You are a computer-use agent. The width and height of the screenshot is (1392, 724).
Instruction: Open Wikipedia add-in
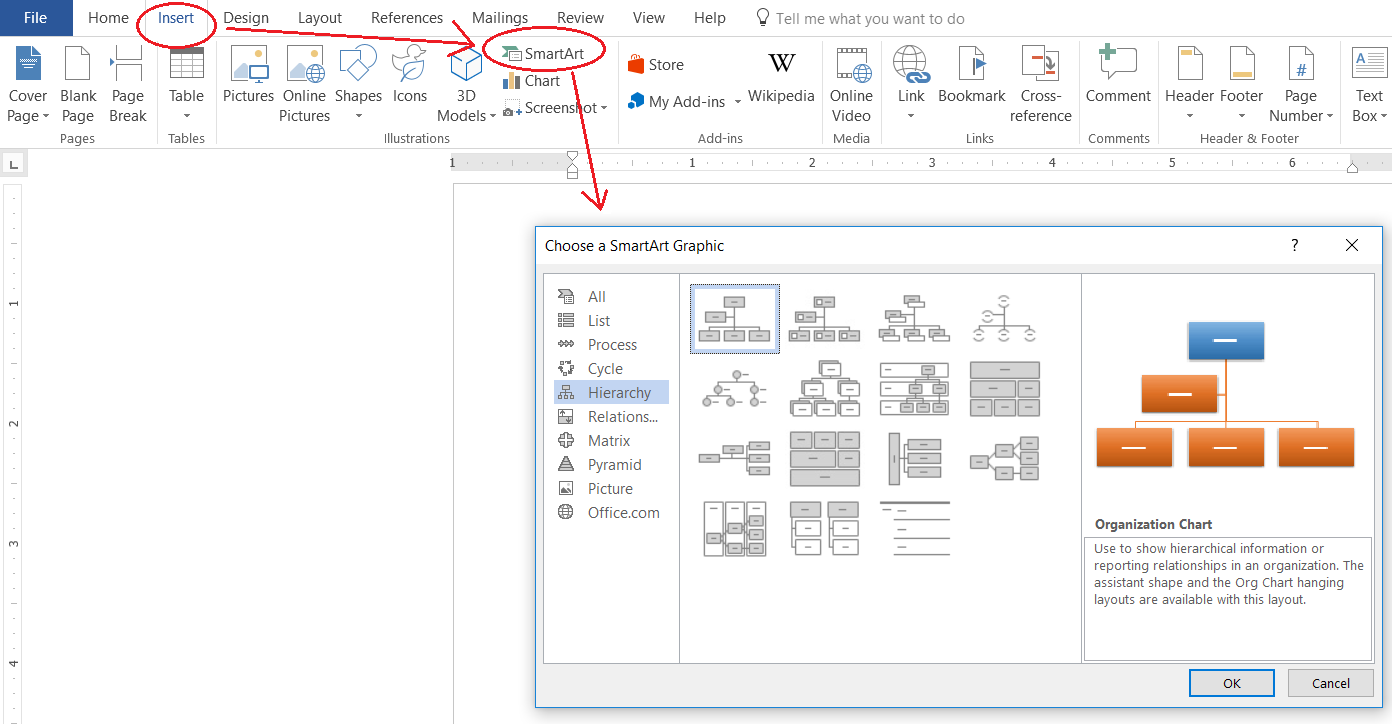click(781, 75)
